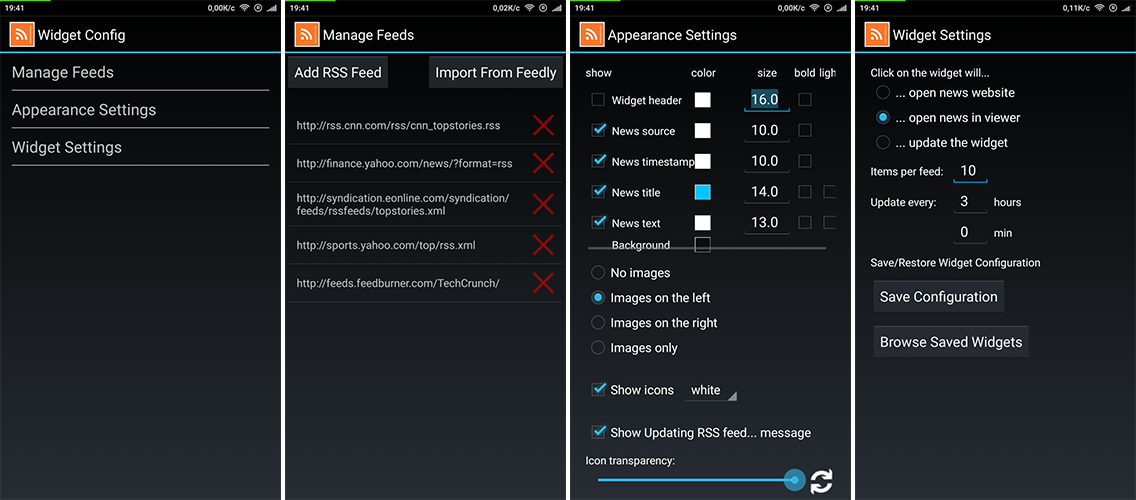Tap the RSS icon beside Appearance Settings title
The width and height of the screenshot is (1136, 500).
pos(592,34)
